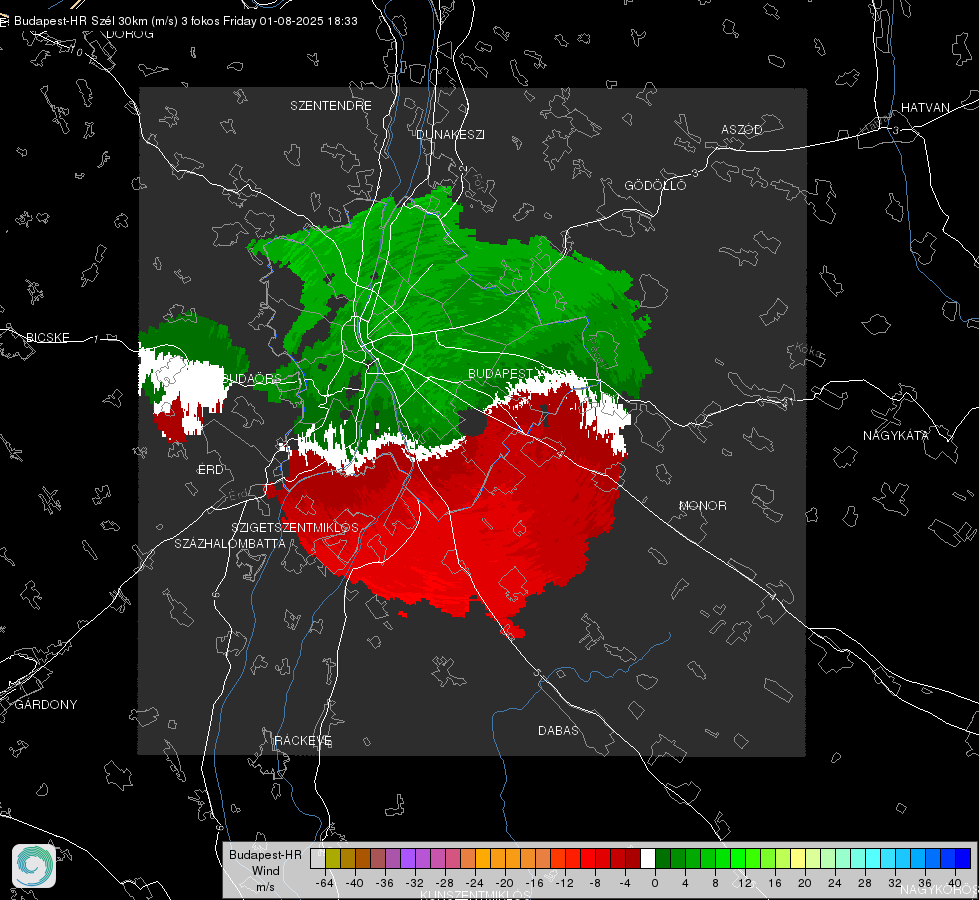
Task: Select the white zero-velocity swatch in legend
Action: (648, 858)
